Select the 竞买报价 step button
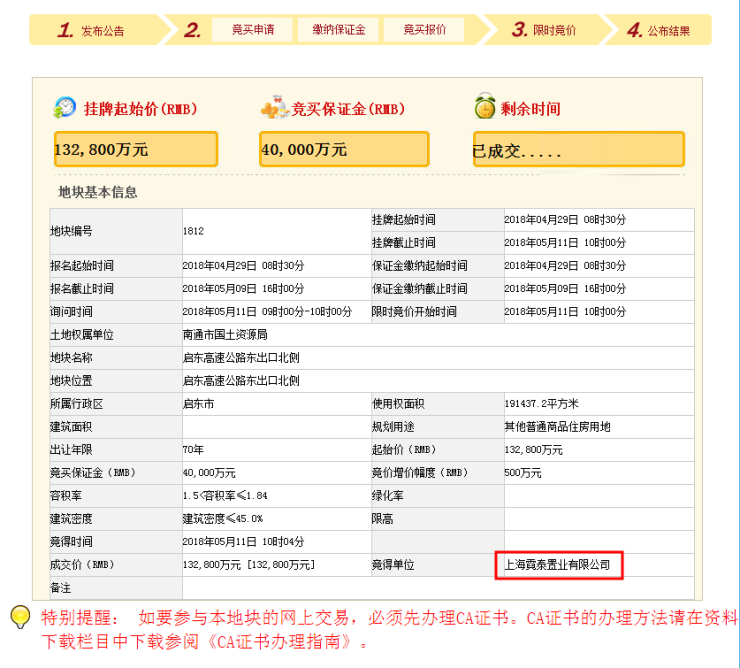This screenshot has width=740, height=668. tap(424, 30)
